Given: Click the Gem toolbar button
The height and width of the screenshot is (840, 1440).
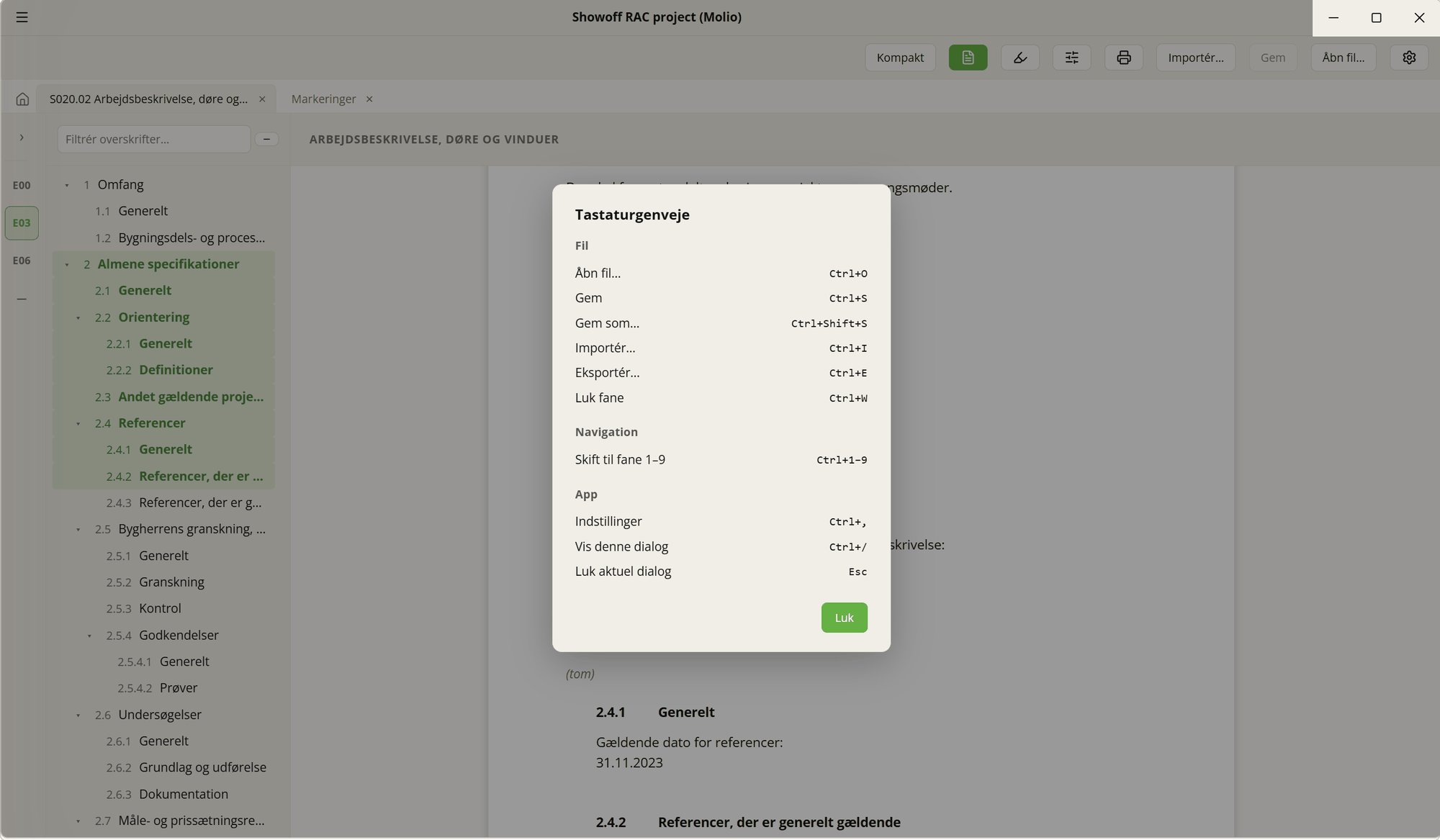Looking at the screenshot, I should pyautogui.click(x=1273, y=58).
